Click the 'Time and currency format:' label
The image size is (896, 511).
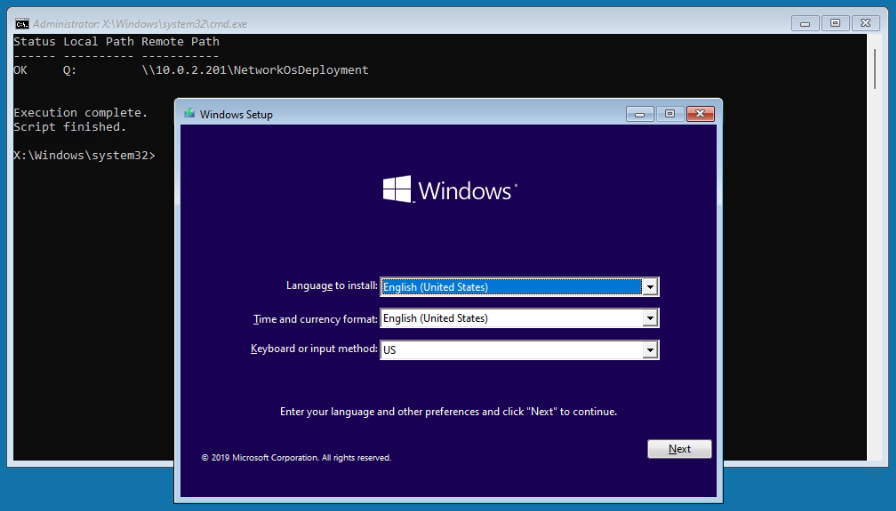[x=315, y=319]
